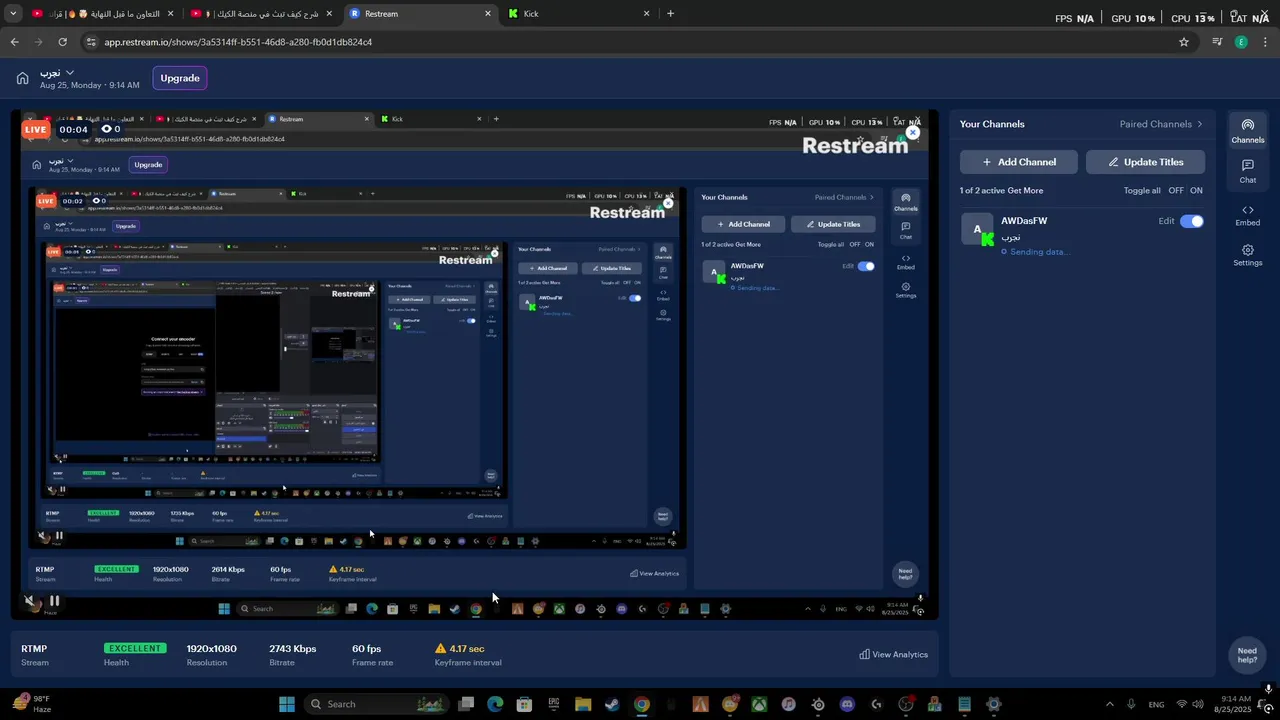Open the Channels panel in right sidebar
The width and height of the screenshot is (1280, 720).
coord(1247,131)
